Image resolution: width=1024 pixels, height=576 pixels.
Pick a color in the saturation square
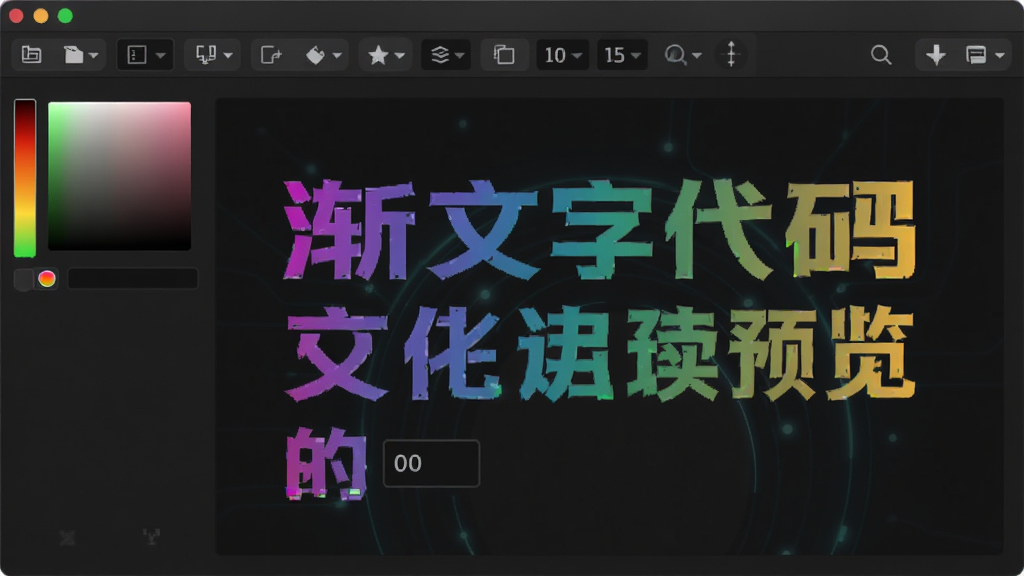click(x=120, y=176)
